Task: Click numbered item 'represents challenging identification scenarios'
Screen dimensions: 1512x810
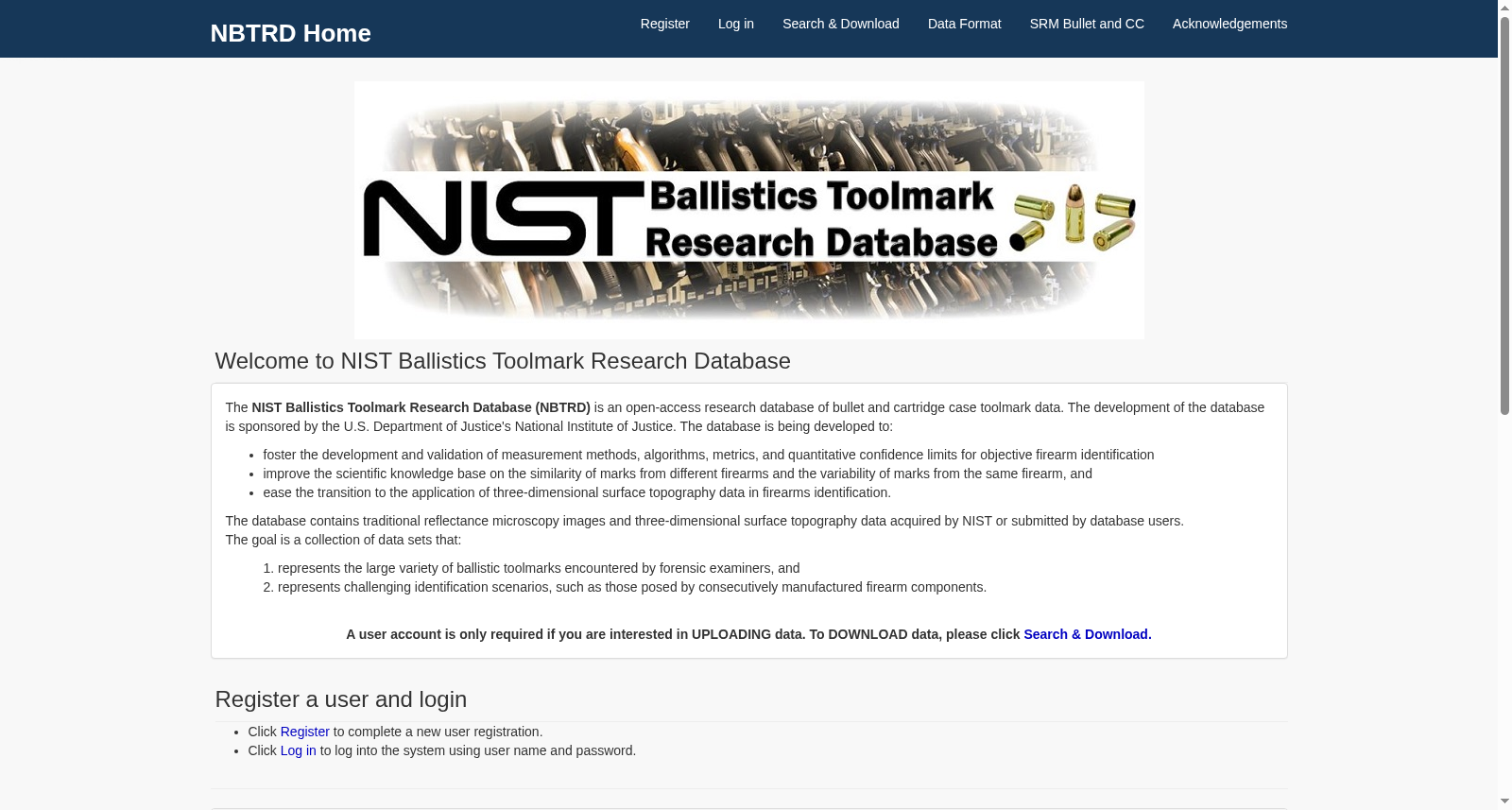Action: point(631,587)
